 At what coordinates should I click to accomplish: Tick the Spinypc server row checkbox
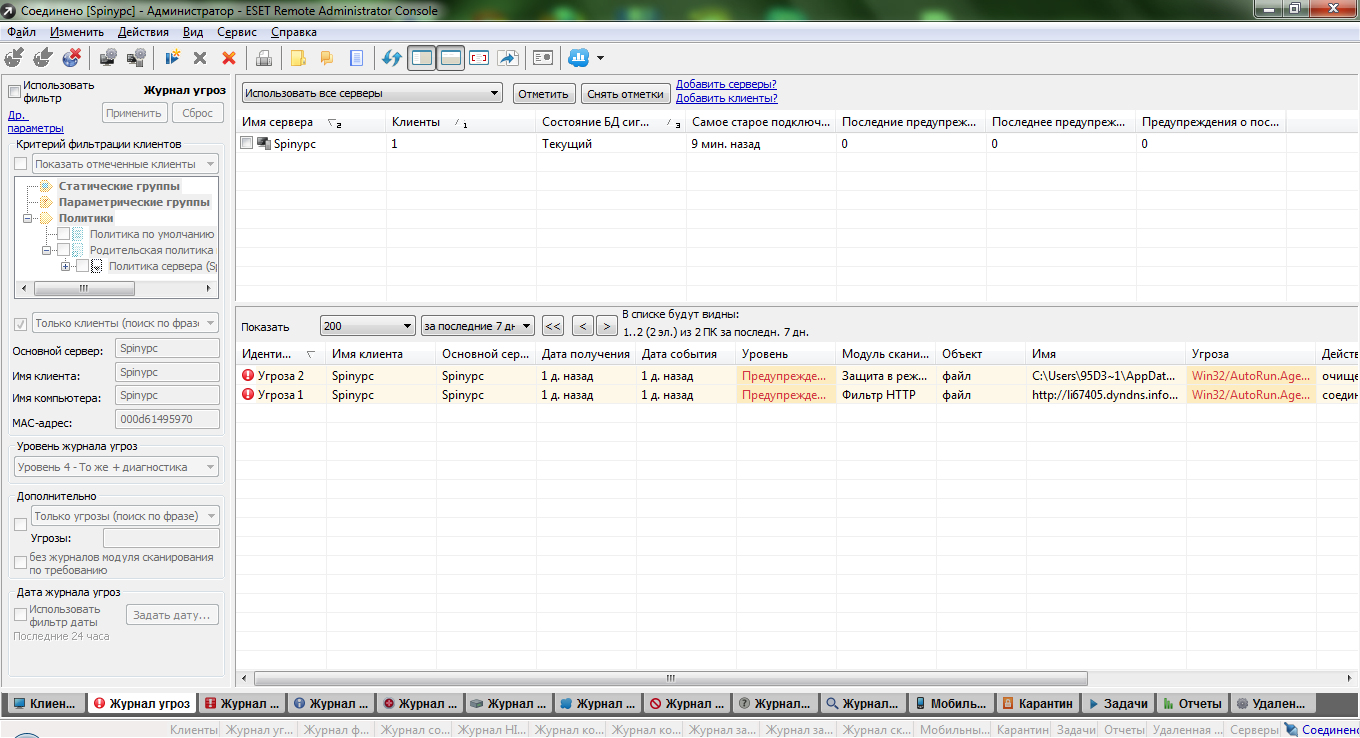click(x=247, y=144)
